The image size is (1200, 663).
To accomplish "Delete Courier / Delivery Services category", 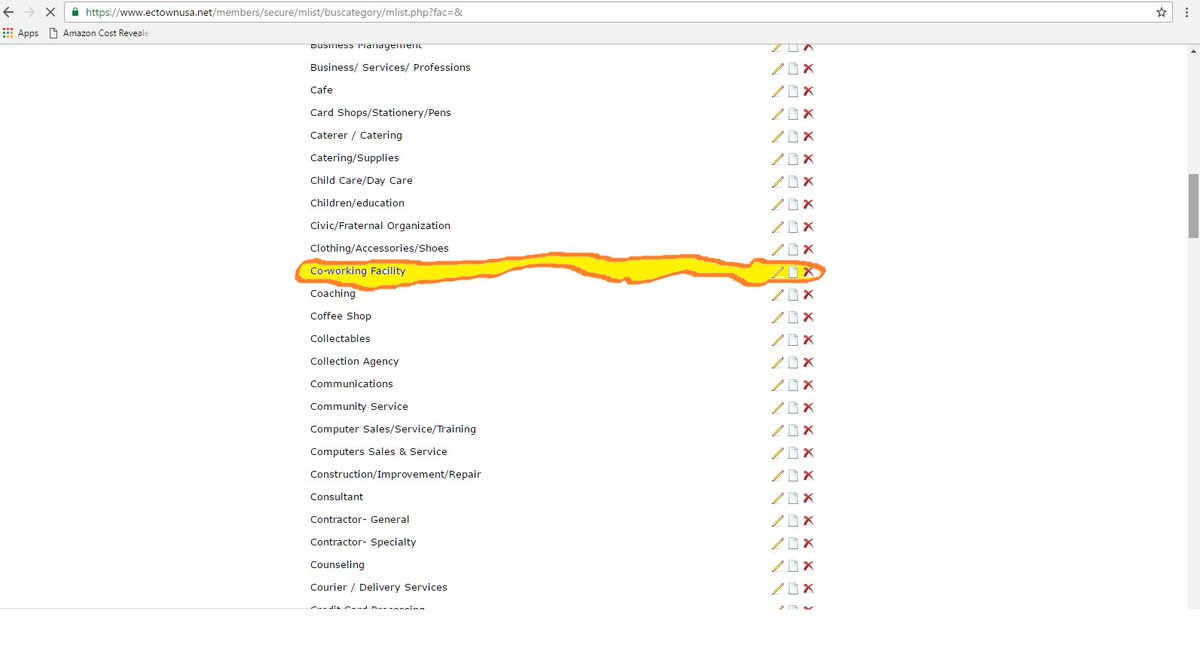I will point(808,589).
